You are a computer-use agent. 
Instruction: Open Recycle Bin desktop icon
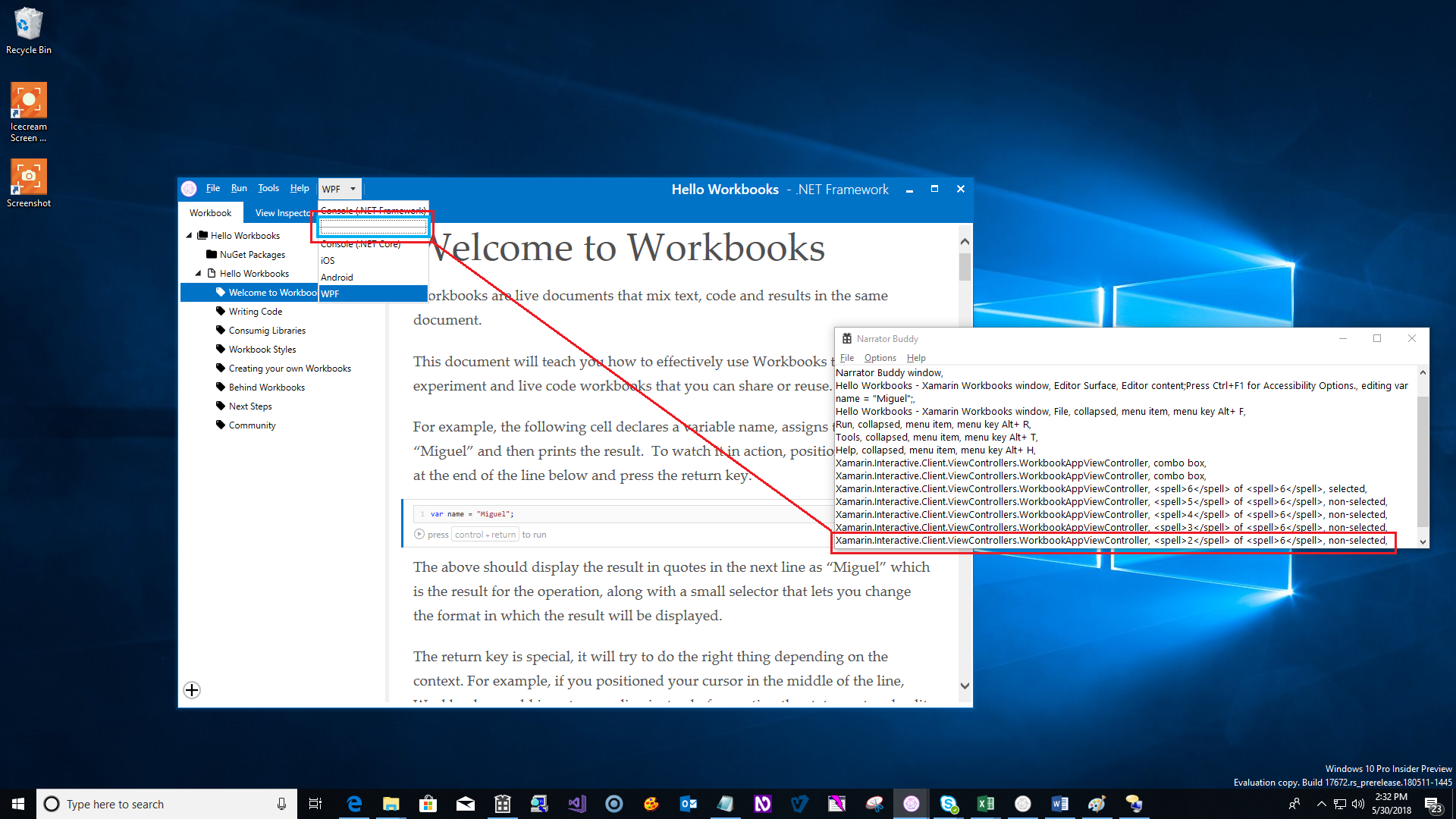(29, 31)
